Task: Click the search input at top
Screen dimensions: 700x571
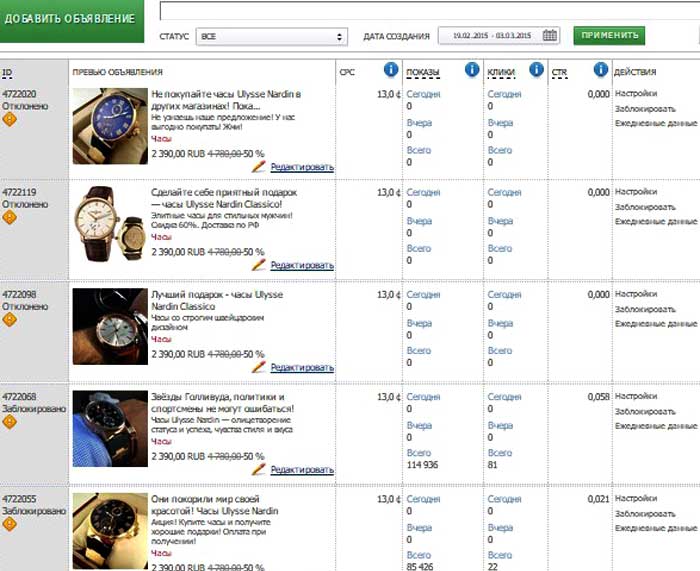Action: tap(430, 11)
